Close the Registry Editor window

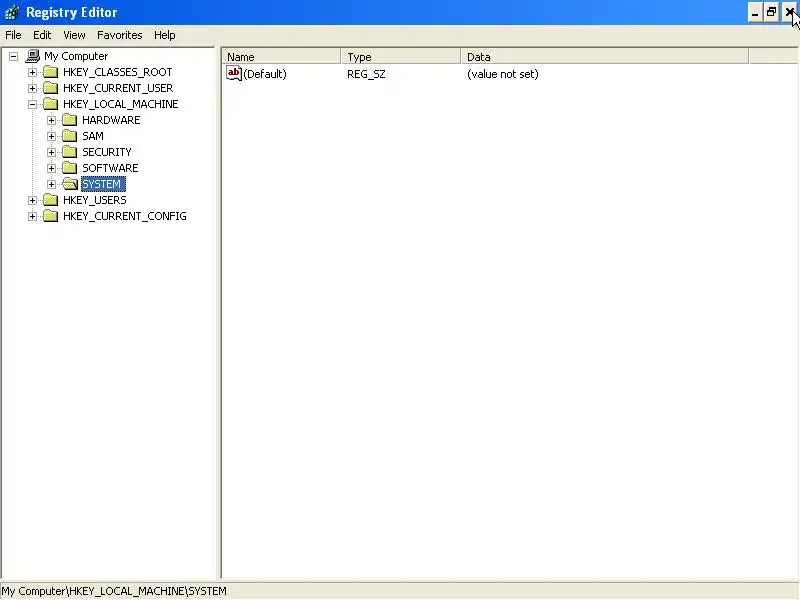click(x=789, y=12)
